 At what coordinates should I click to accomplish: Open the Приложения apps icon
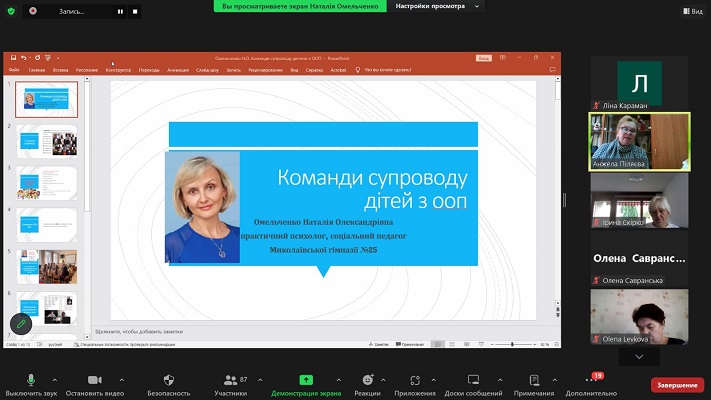pos(415,381)
